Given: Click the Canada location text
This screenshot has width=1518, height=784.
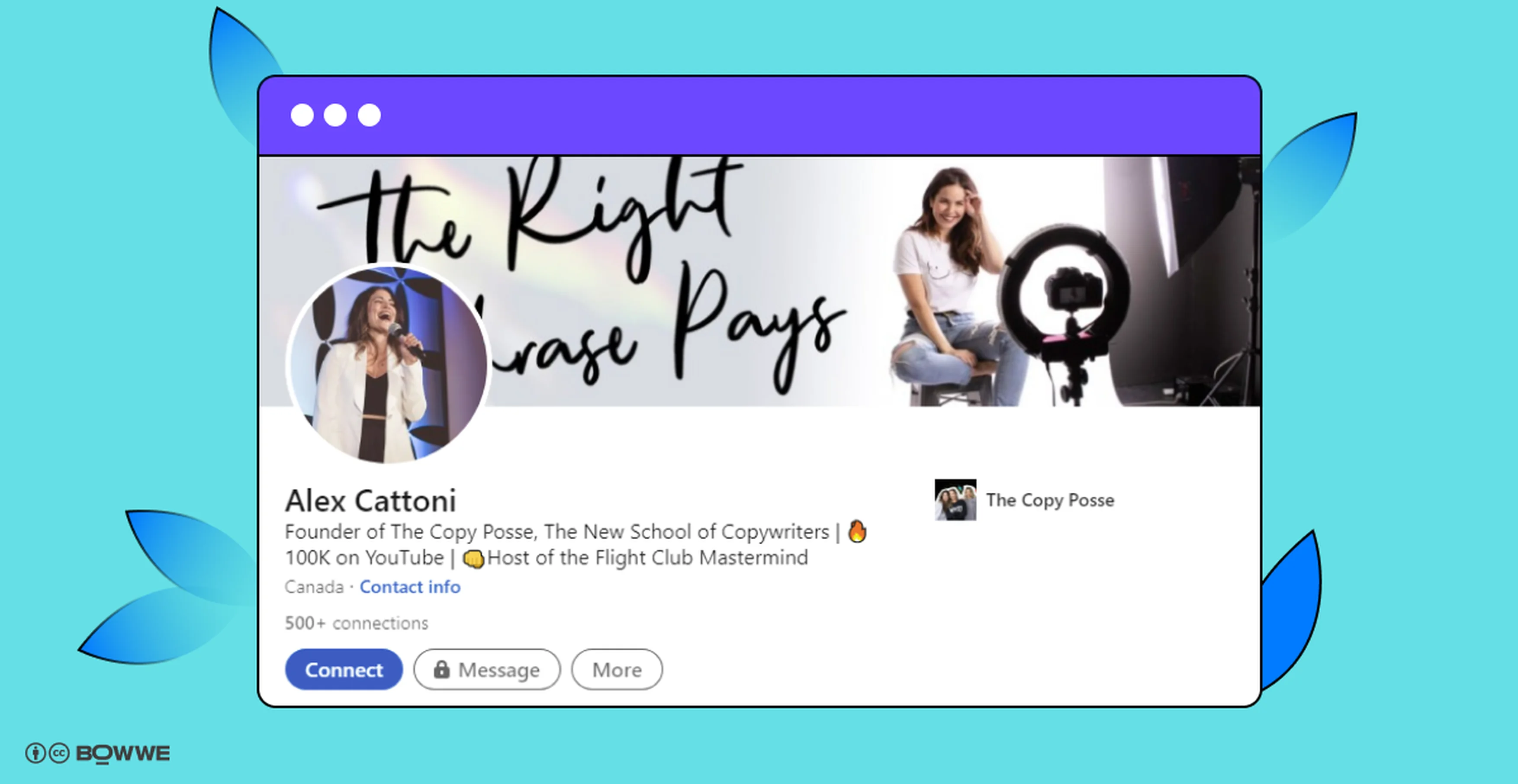Looking at the screenshot, I should pos(314,587).
